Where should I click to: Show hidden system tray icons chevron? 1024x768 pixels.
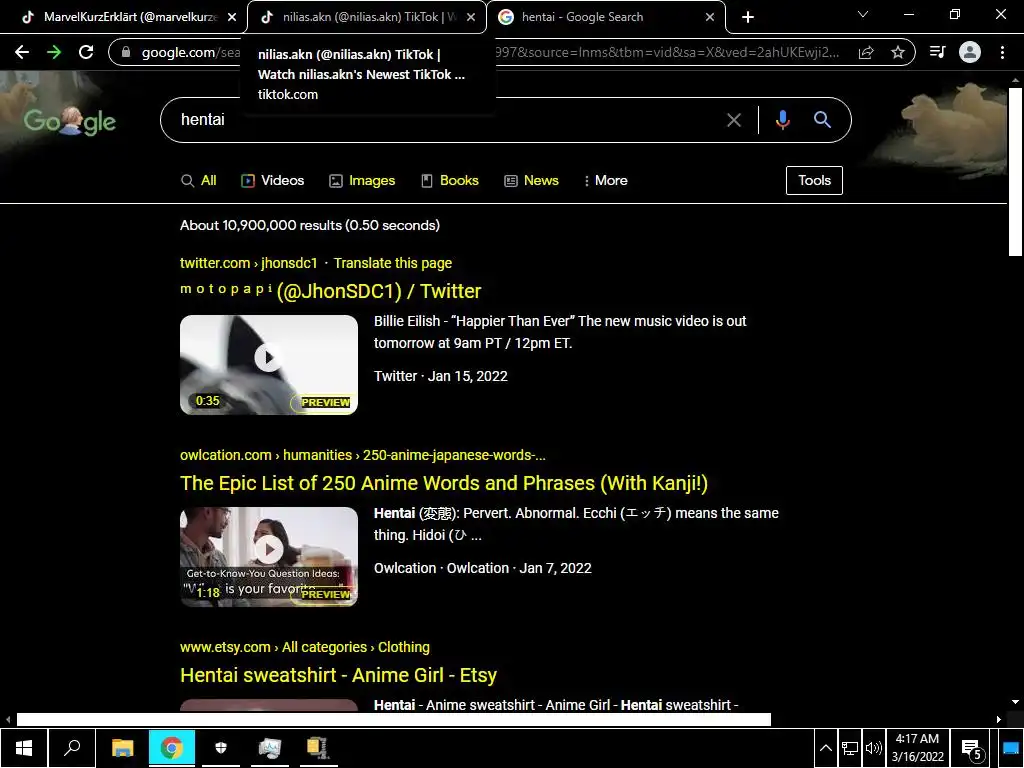[x=825, y=748]
